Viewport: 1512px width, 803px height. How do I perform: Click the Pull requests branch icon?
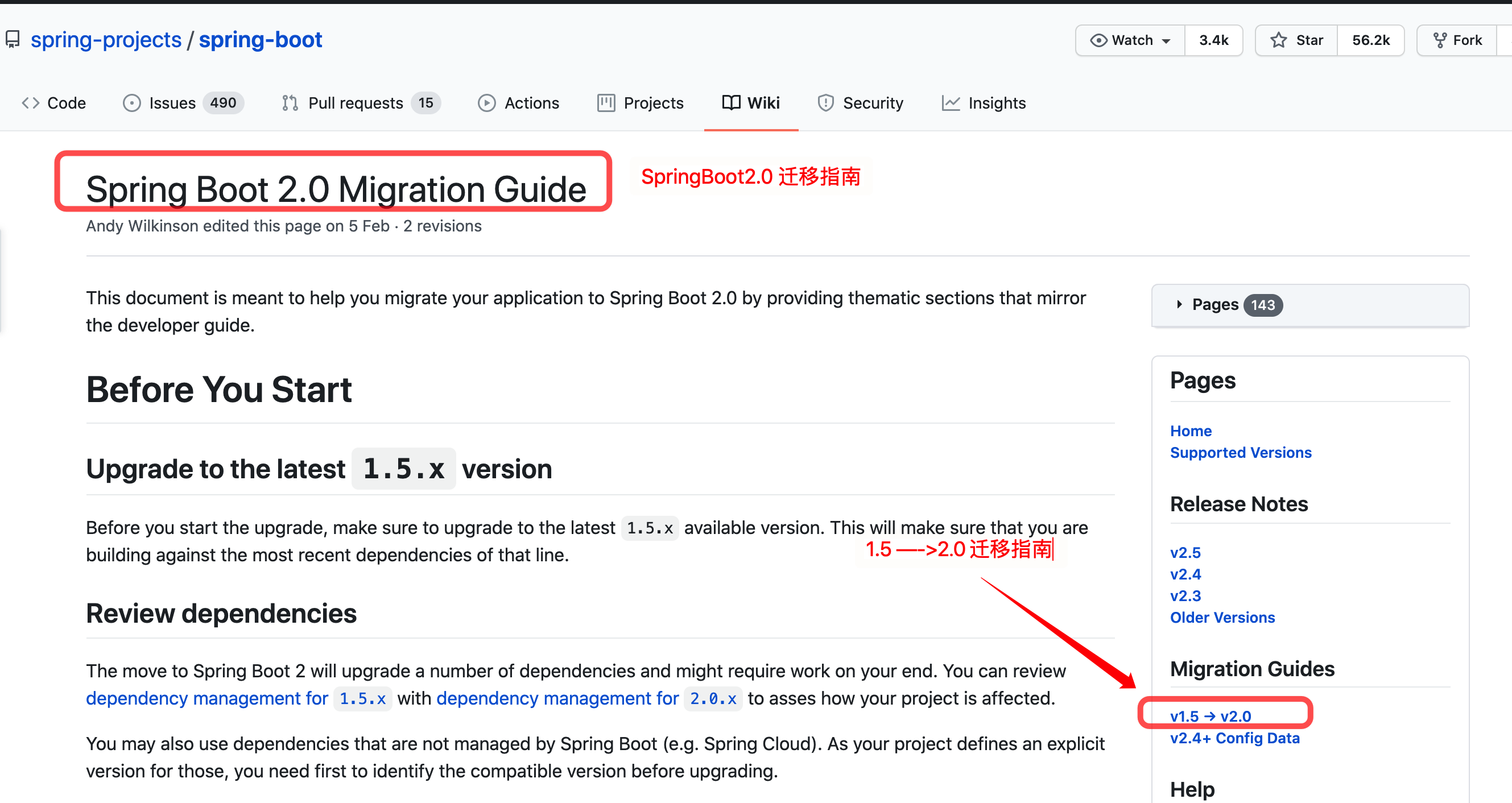(x=290, y=104)
